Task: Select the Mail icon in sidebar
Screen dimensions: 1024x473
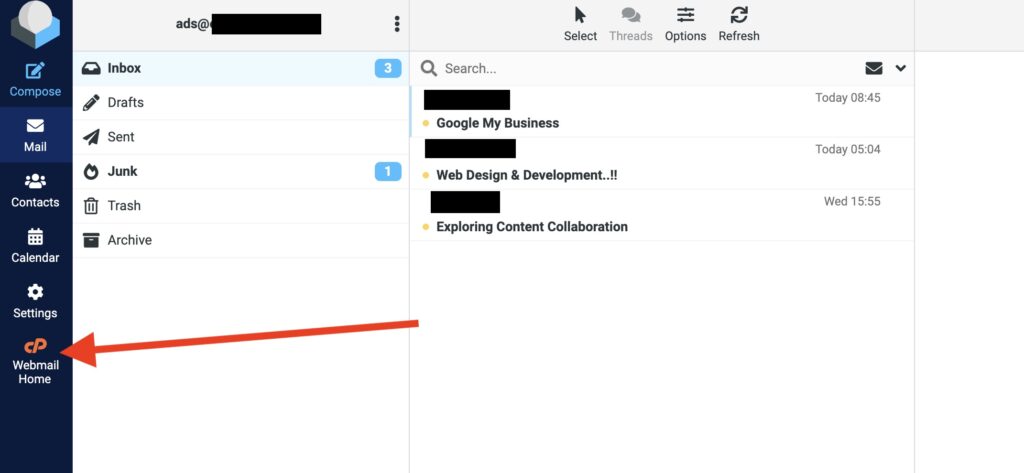Action: [x=35, y=135]
